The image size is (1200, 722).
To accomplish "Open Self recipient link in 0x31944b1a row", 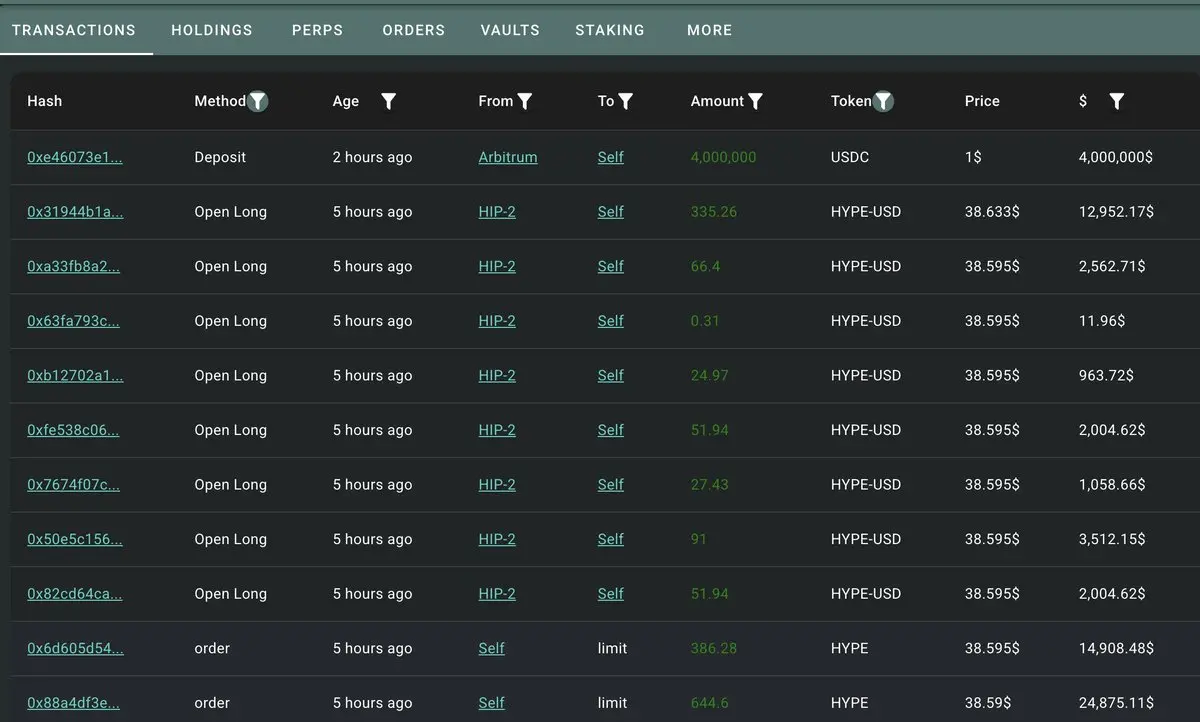I will click(611, 212).
